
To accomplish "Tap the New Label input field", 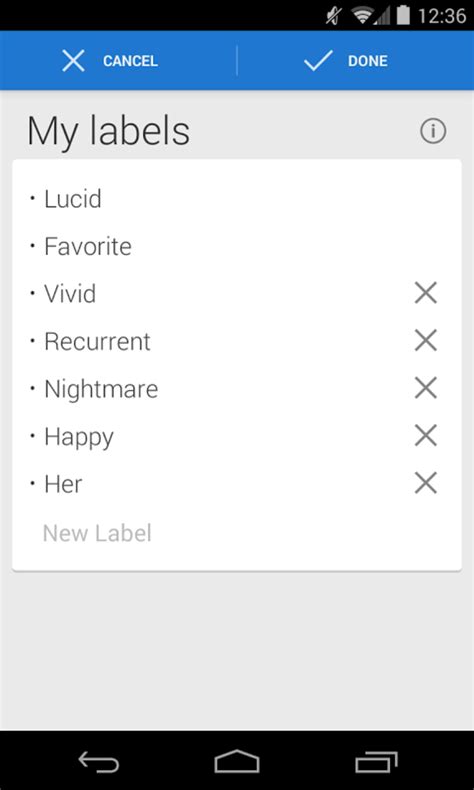I will 237,533.
